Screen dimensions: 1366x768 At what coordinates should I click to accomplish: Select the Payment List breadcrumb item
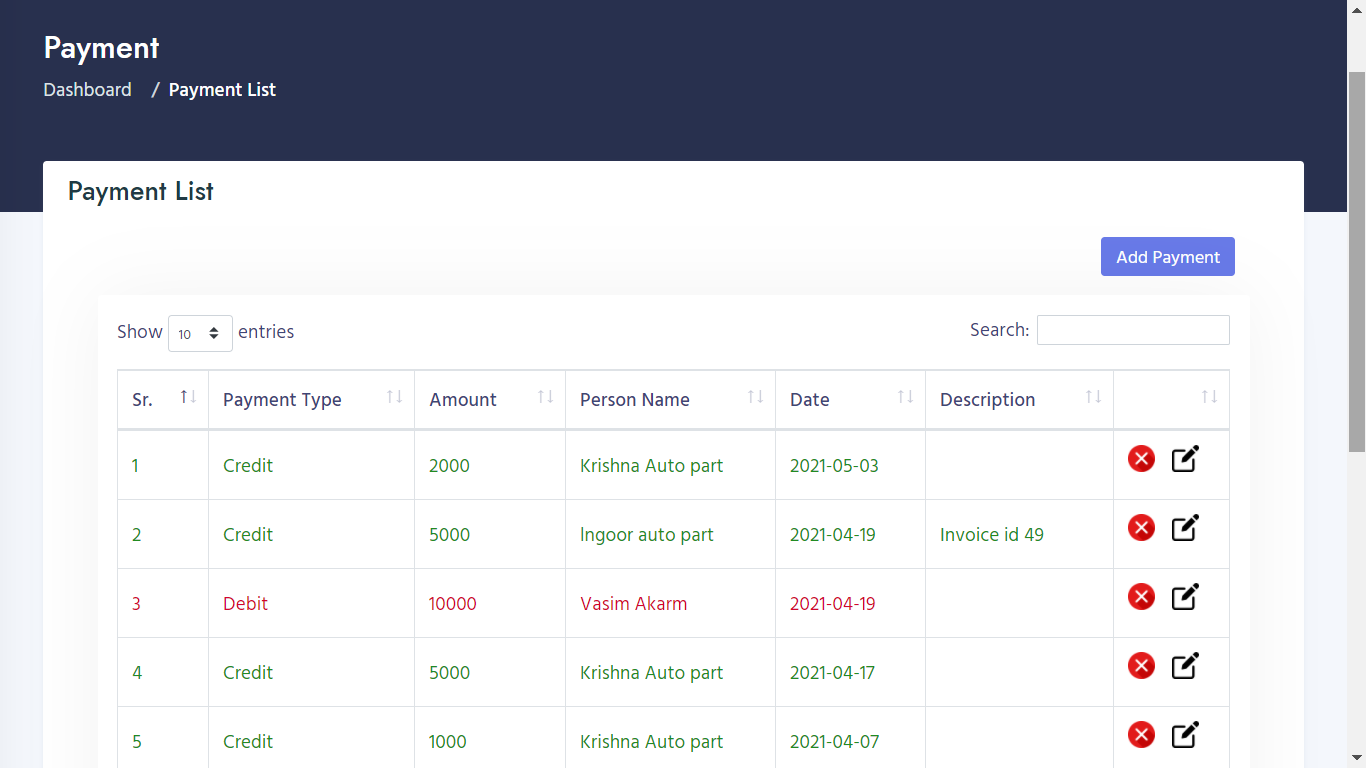(x=222, y=89)
